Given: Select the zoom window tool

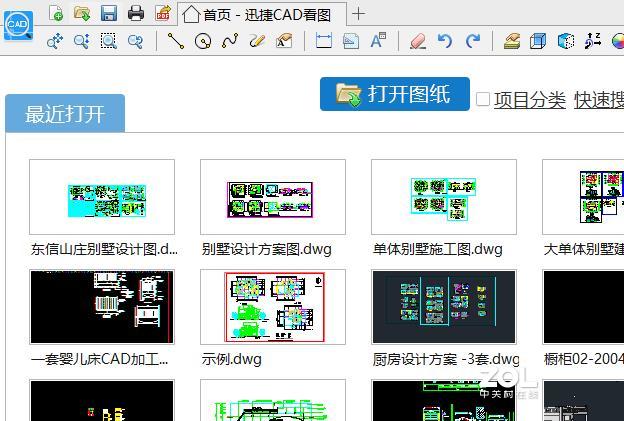Looking at the screenshot, I should 109,41.
